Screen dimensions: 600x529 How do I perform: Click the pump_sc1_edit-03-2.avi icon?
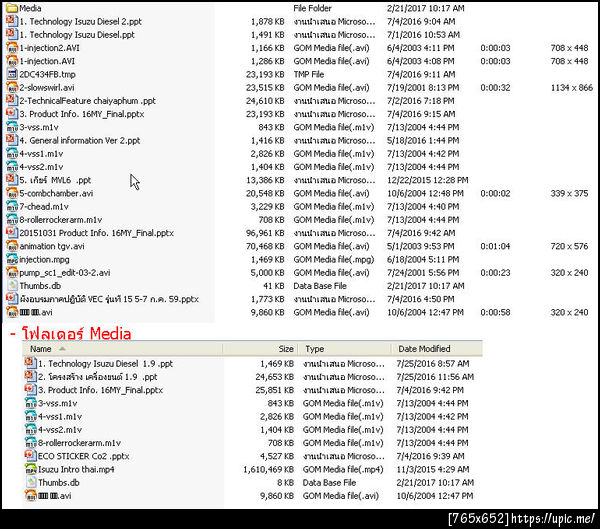(12, 273)
